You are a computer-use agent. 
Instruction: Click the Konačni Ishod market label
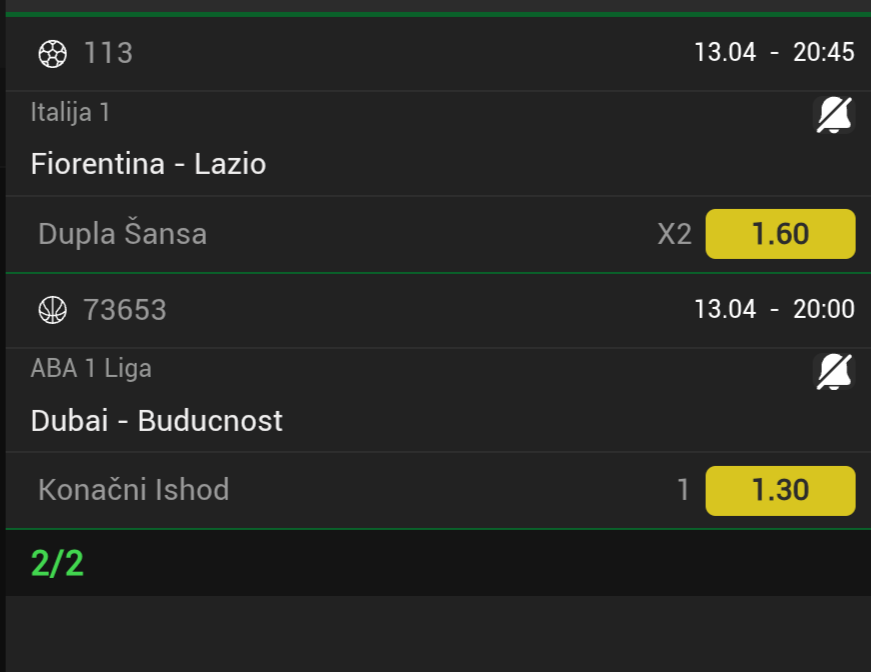click(133, 490)
